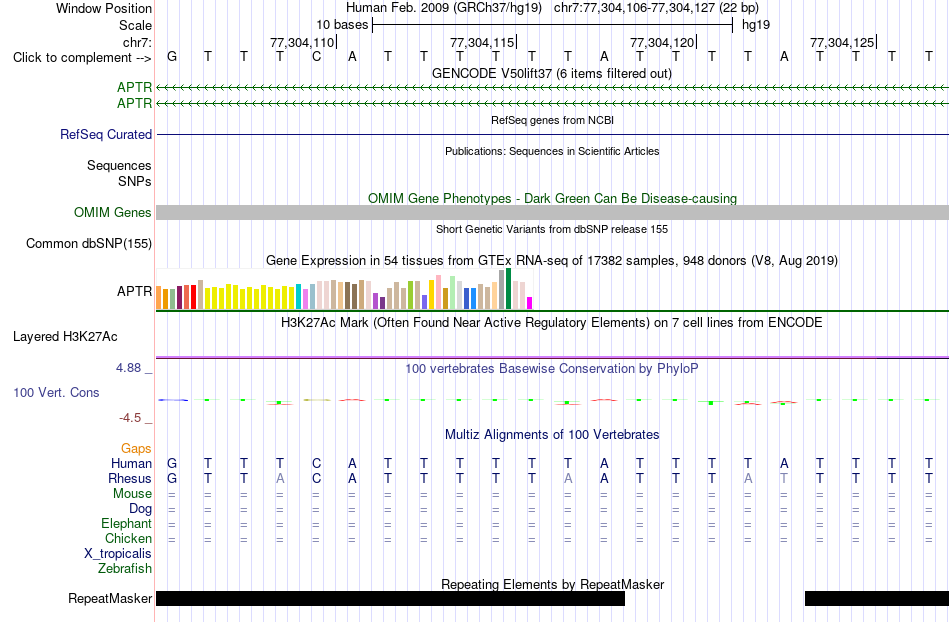Click the 'SNPs' publications track label

[135, 181]
